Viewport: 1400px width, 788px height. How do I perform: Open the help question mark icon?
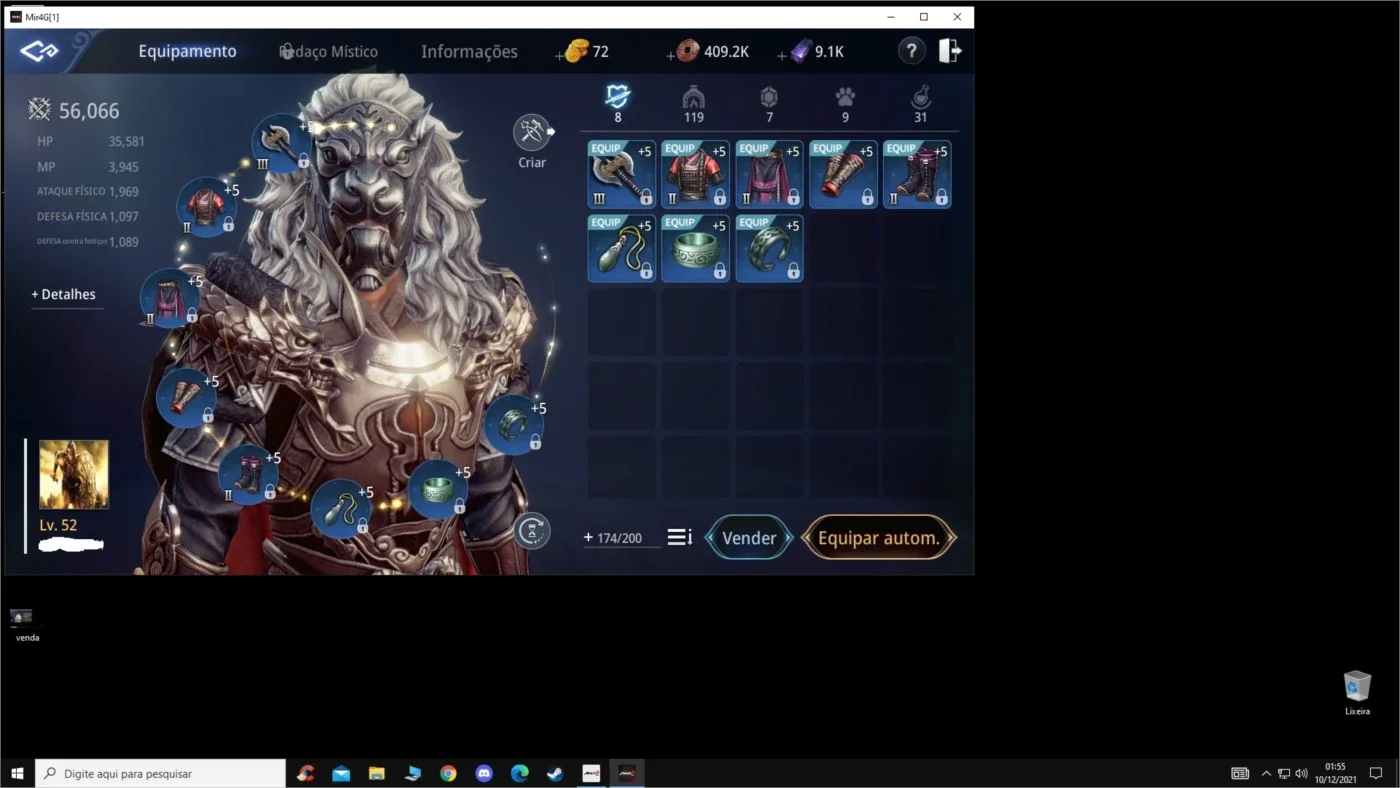pyautogui.click(x=911, y=51)
